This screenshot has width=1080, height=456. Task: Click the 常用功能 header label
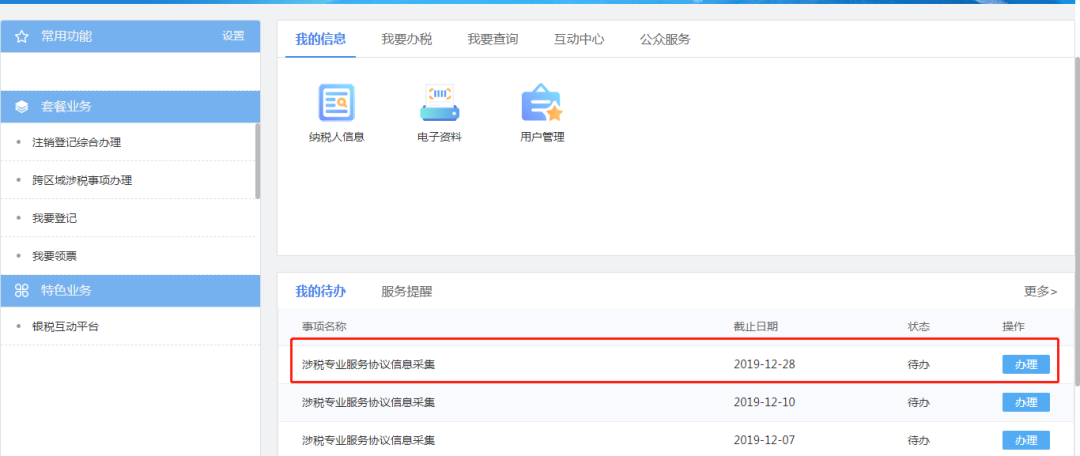click(x=66, y=36)
